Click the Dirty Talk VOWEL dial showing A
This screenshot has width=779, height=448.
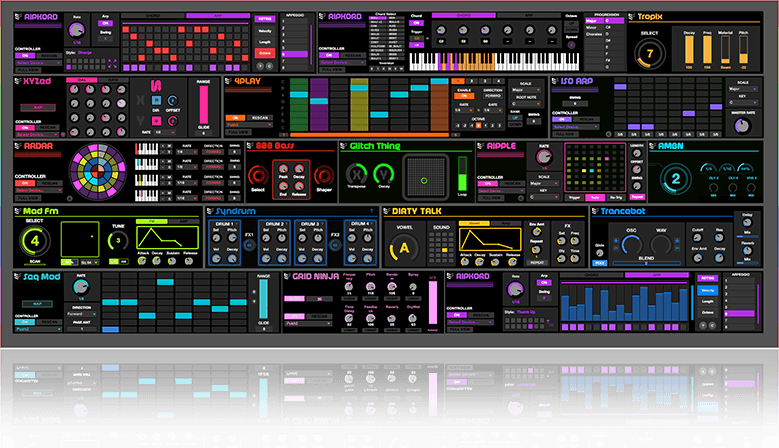pos(404,248)
